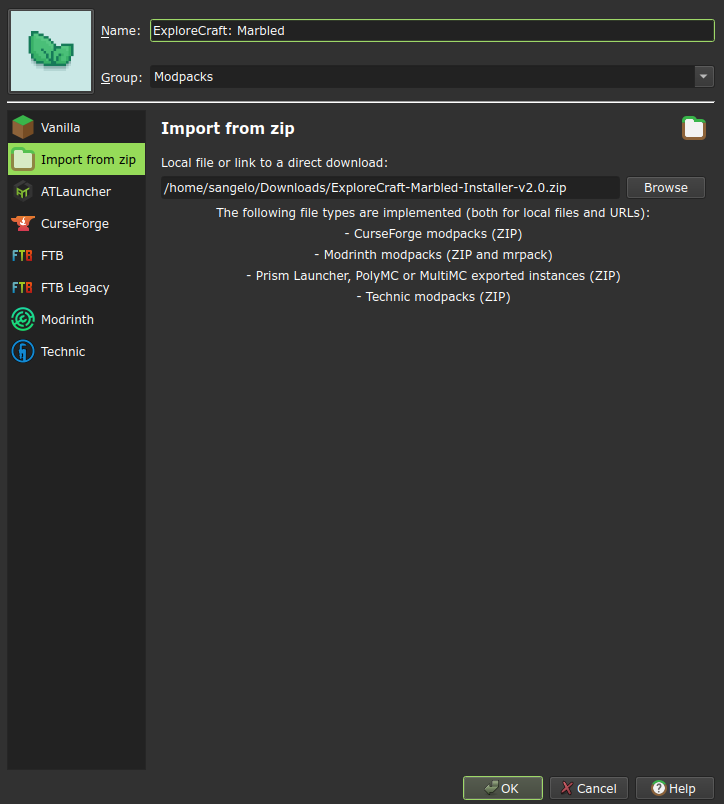
Task: Click the FTB Legacy logo icon
Action: [x=23, y=288]
